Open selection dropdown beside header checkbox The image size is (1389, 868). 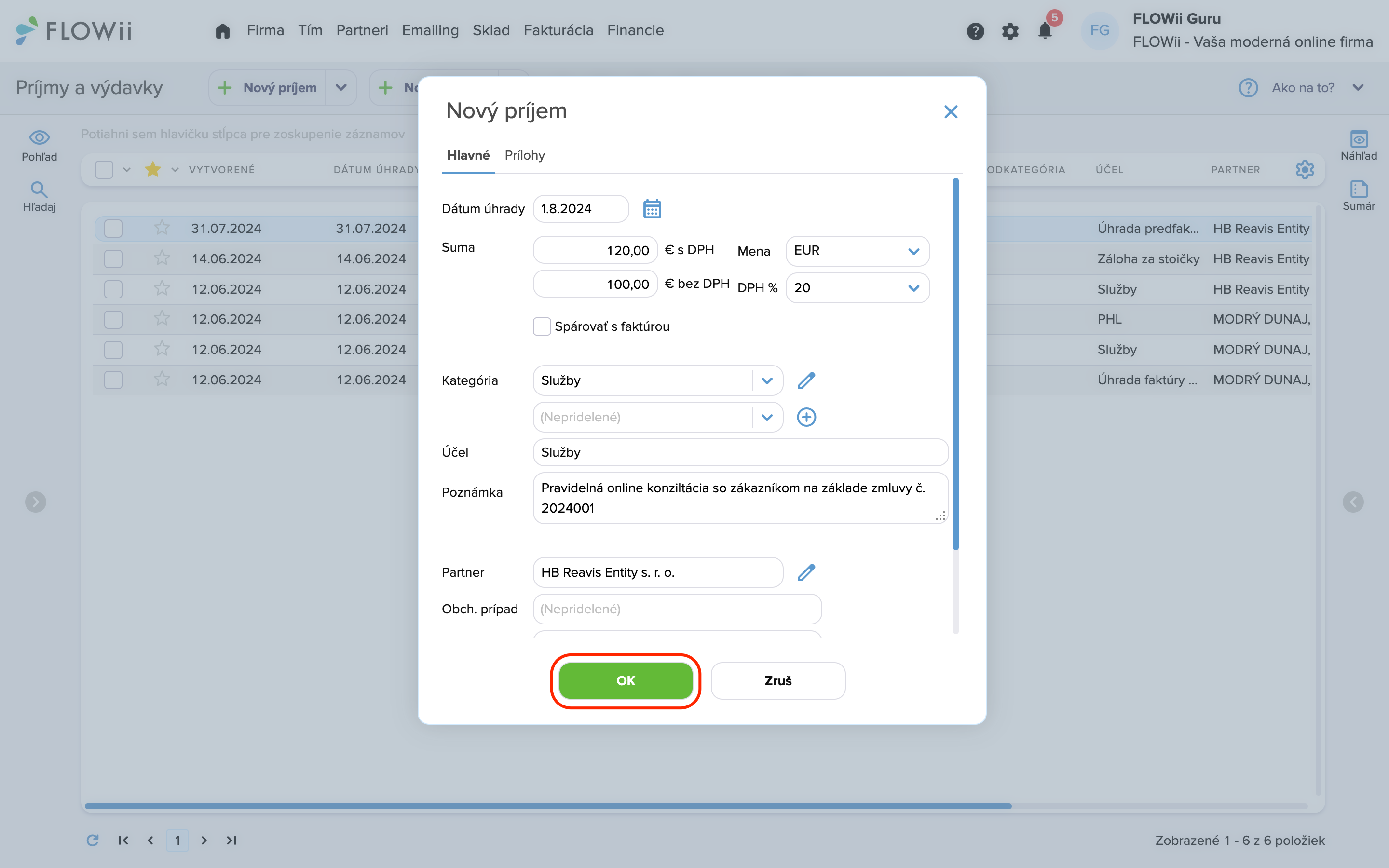127,169
